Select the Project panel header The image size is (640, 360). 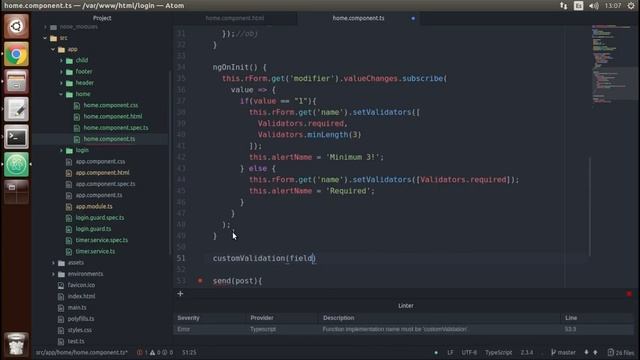pos(102,18)
